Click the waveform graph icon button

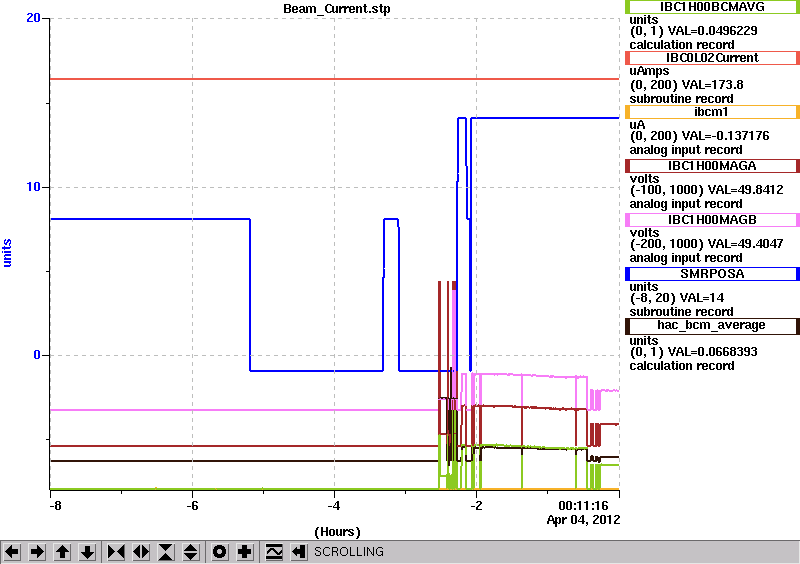point(274,552)
